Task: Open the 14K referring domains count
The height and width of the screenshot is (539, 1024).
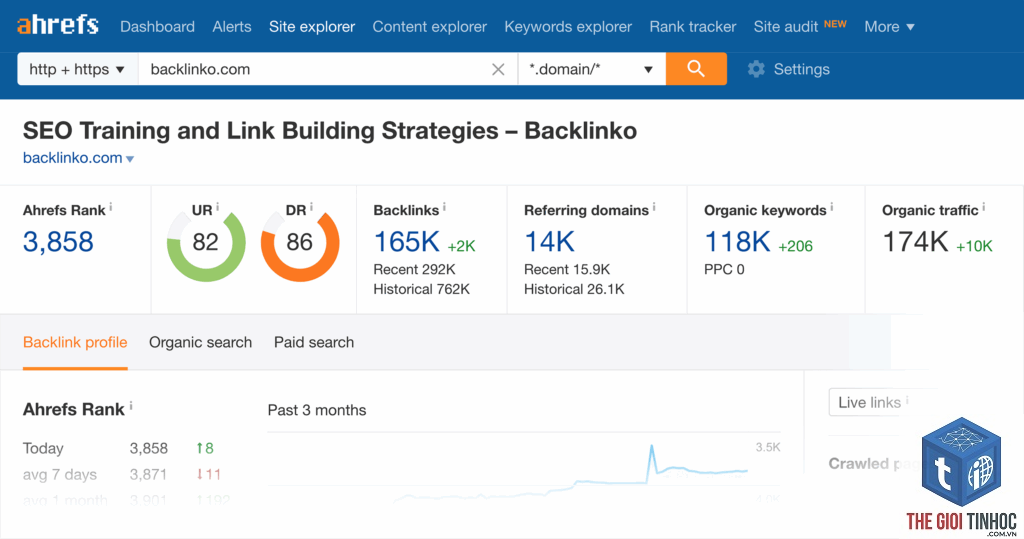Action: pyautogui.click(x=549, y=242)
